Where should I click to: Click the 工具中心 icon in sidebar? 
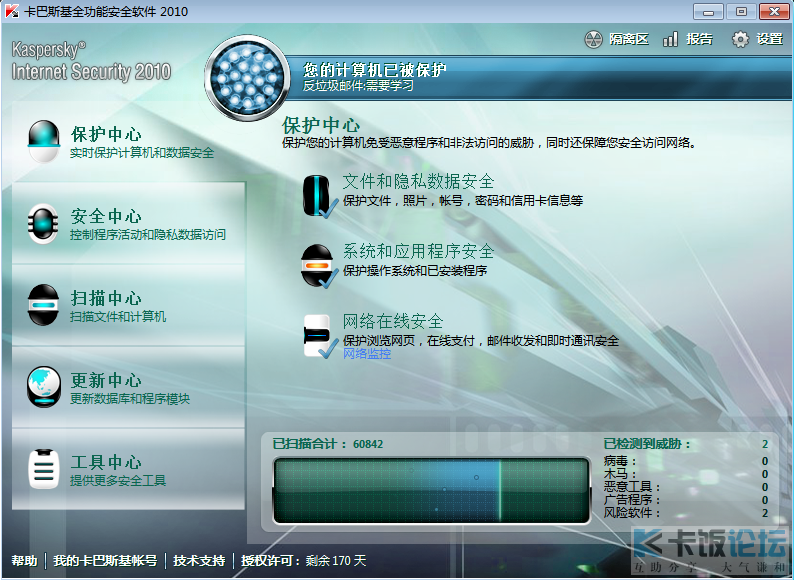coord(44,469)
